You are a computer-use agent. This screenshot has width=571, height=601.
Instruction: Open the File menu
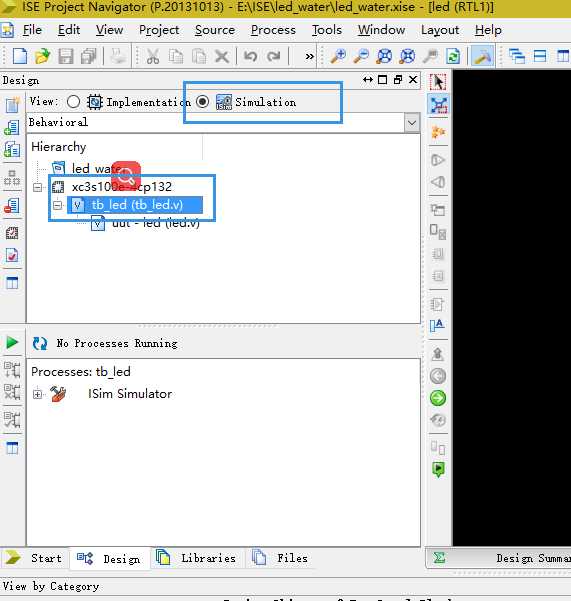pos(32,30)
